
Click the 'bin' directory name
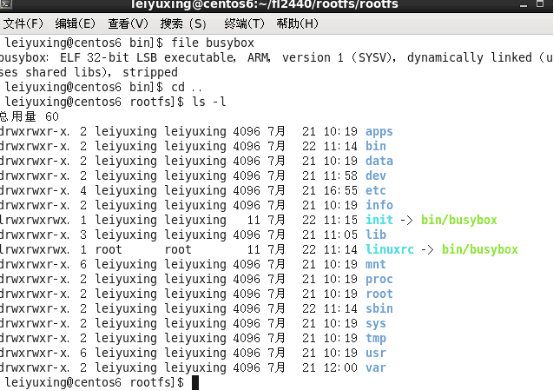(376, 146)
